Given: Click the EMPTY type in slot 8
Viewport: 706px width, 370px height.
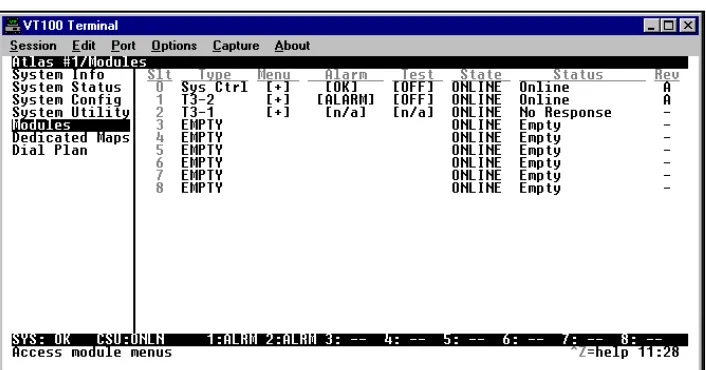Looking at the screenshot, I should 202,188.
